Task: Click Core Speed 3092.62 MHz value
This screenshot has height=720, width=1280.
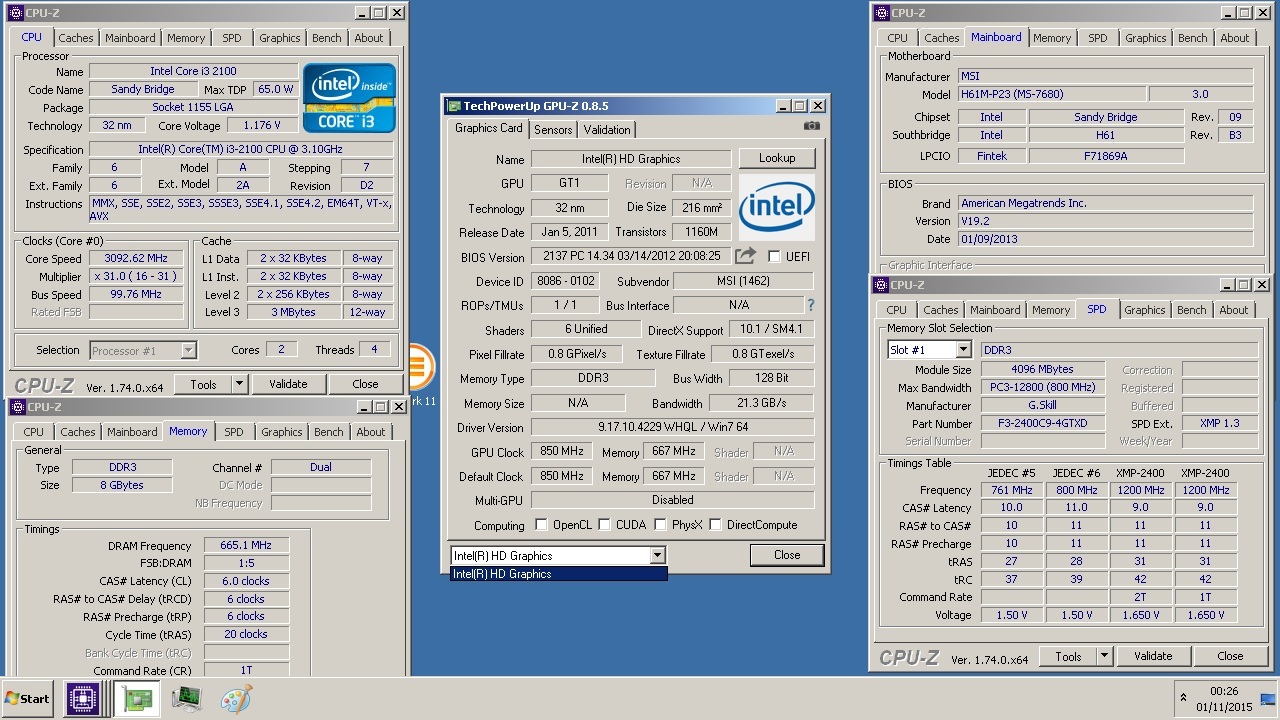Action: tap(137, 258)
